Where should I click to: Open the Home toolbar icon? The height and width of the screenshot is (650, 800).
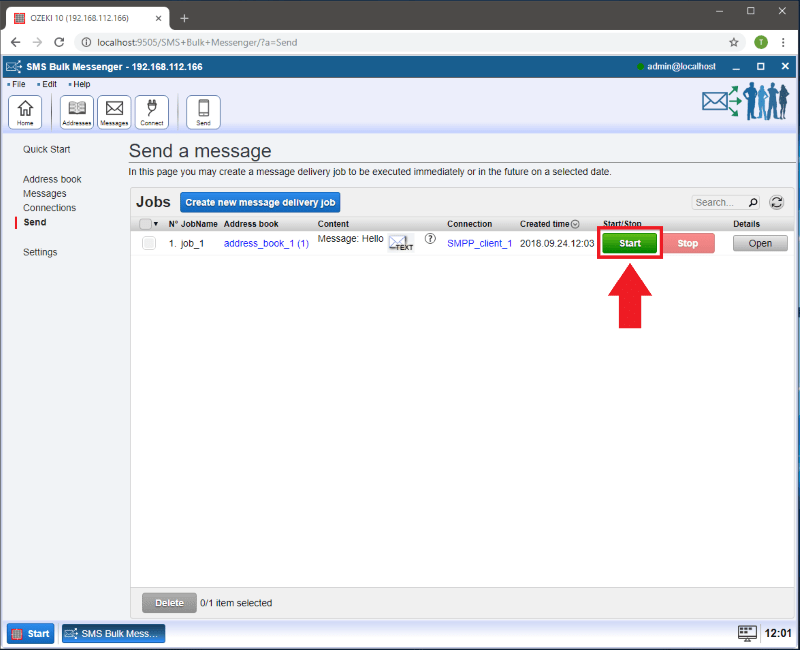point(25,112)
